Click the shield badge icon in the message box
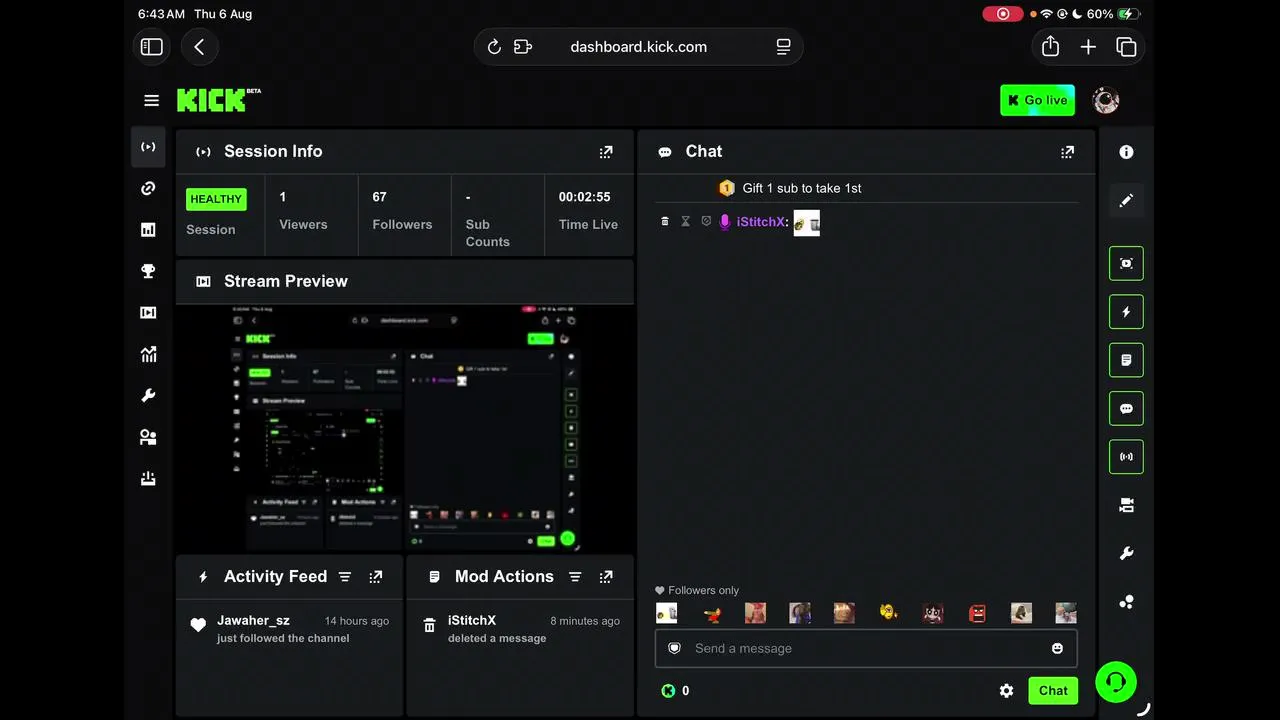1280x720 pixels. coord(675,648)
